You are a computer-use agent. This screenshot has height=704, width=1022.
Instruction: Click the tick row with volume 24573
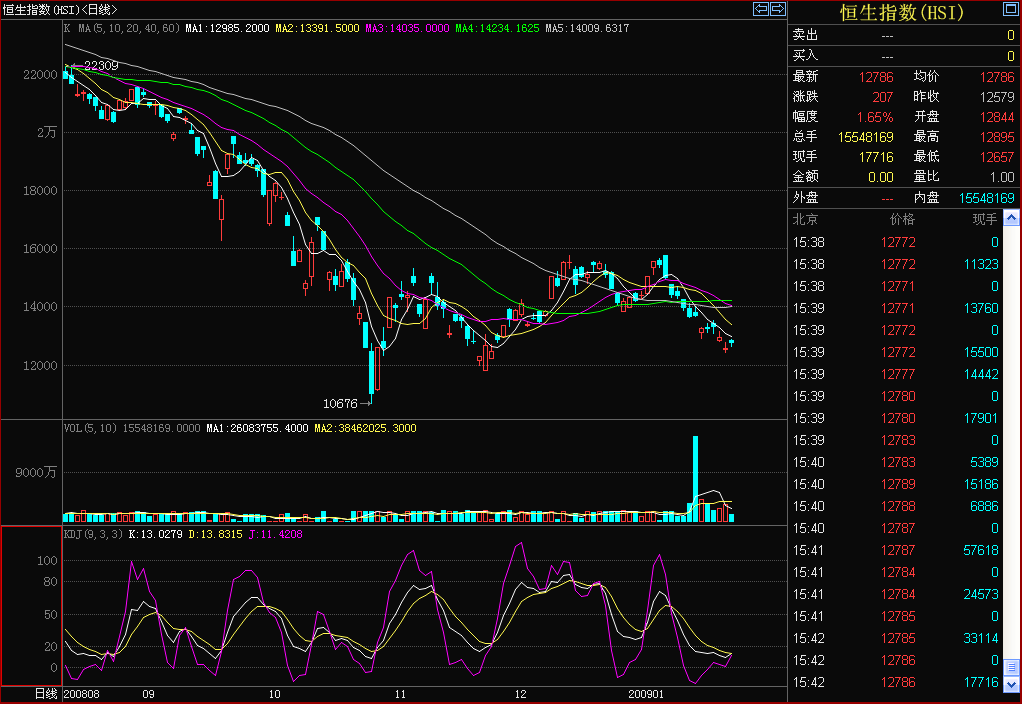[x=895, y=594]
